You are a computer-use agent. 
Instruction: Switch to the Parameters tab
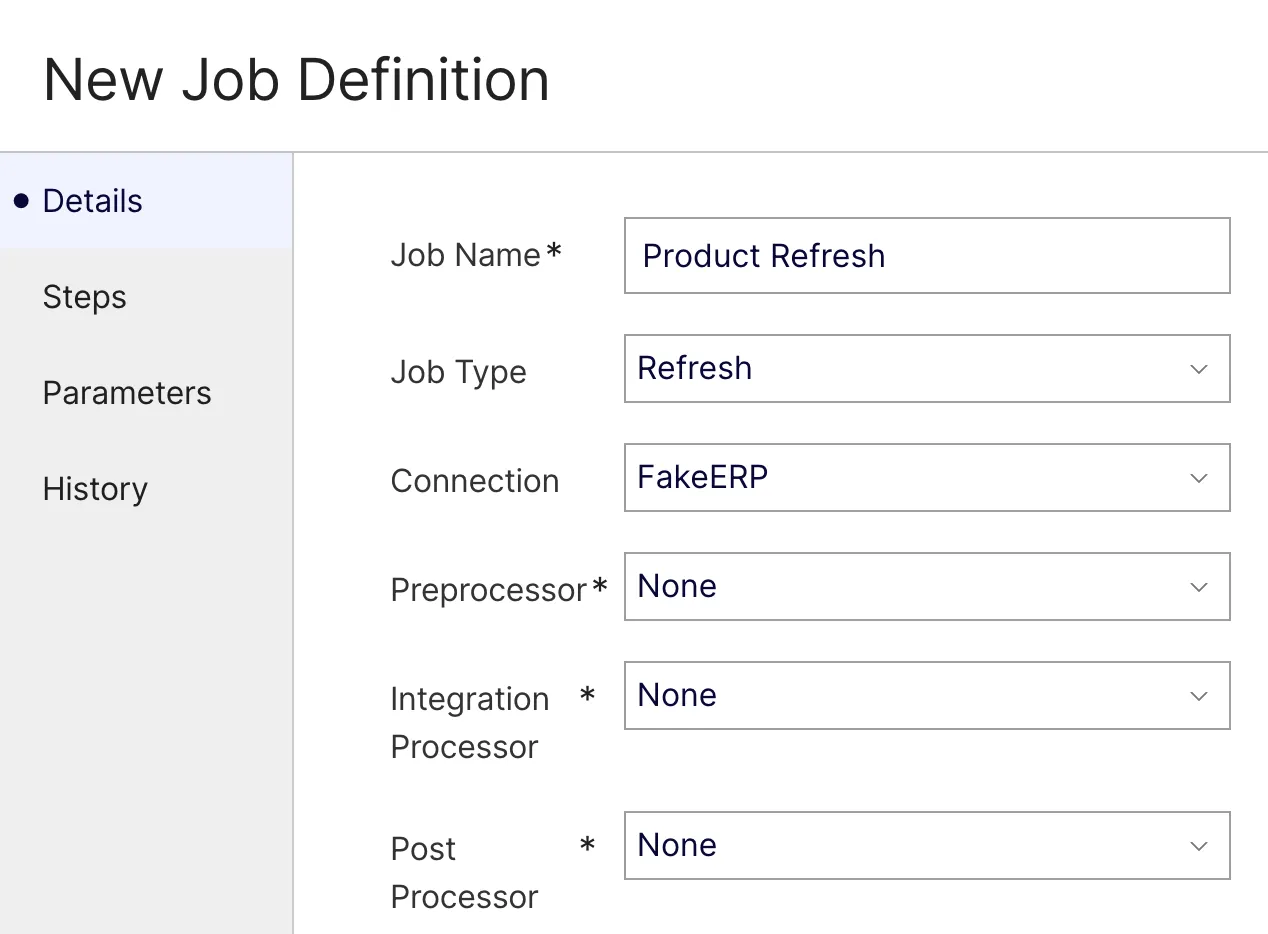tap(146, 393)
